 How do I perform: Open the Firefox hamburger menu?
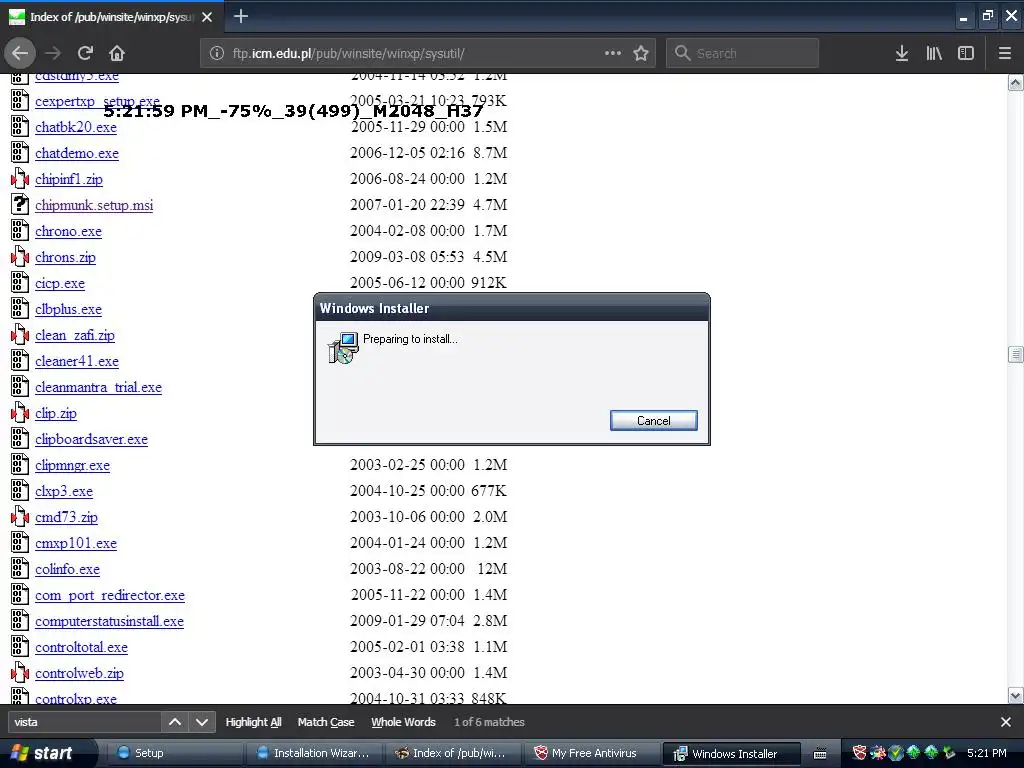[1005, 53]
